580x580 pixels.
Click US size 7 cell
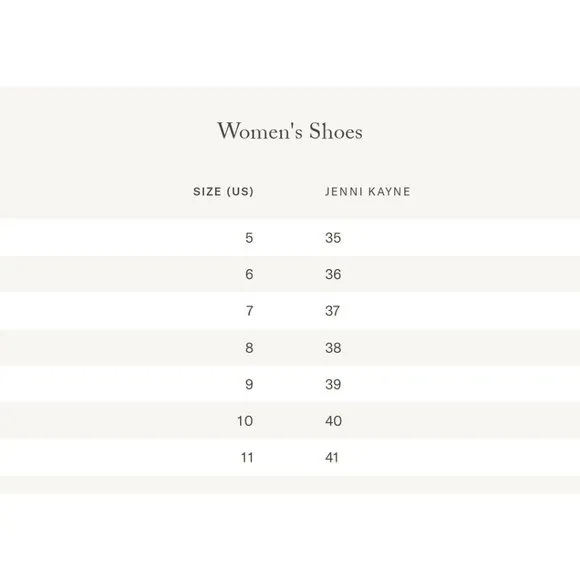coord(250,311)
